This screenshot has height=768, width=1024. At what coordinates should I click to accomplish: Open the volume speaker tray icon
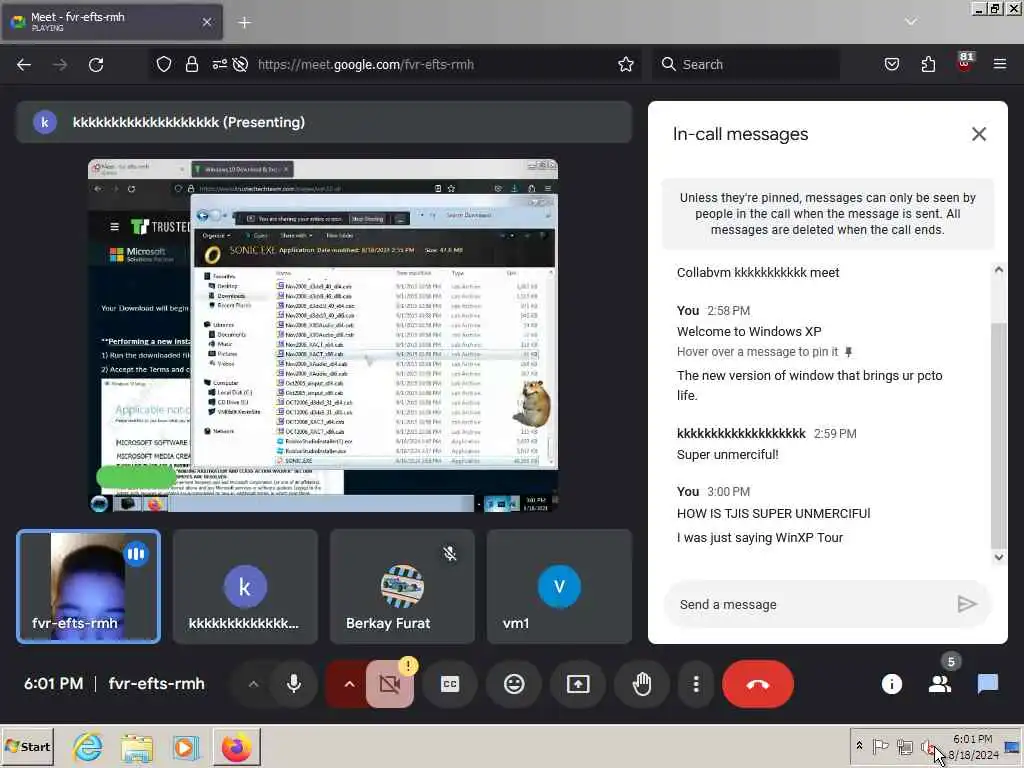[x=927, y=746]
